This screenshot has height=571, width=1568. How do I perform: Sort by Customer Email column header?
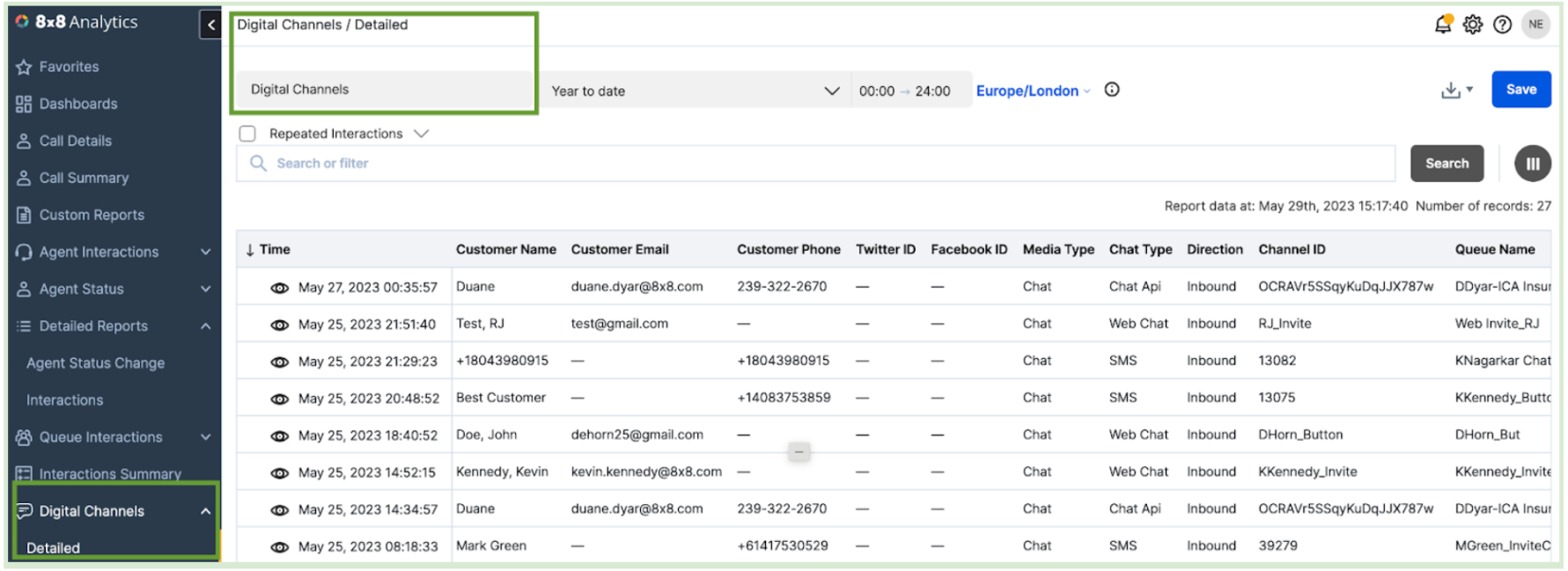620,250
